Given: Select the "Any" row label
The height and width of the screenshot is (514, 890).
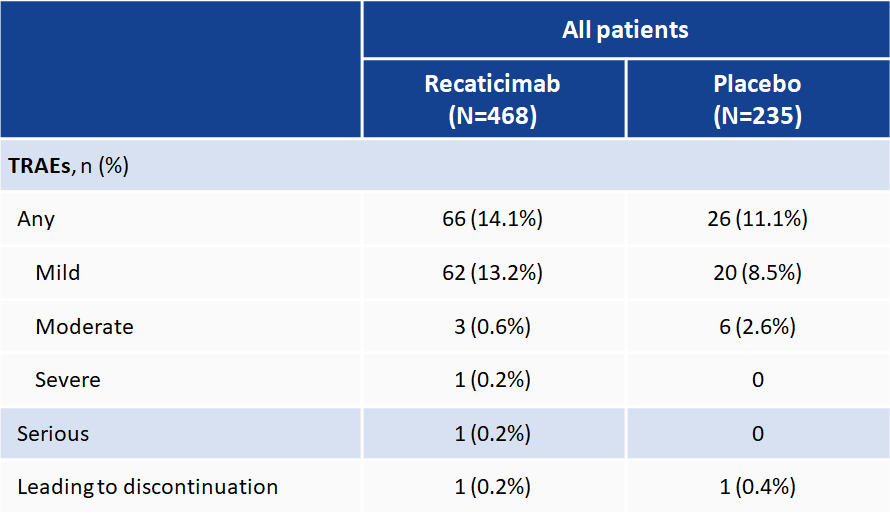Looking at the screenshot, I should (x=36, y=219).
